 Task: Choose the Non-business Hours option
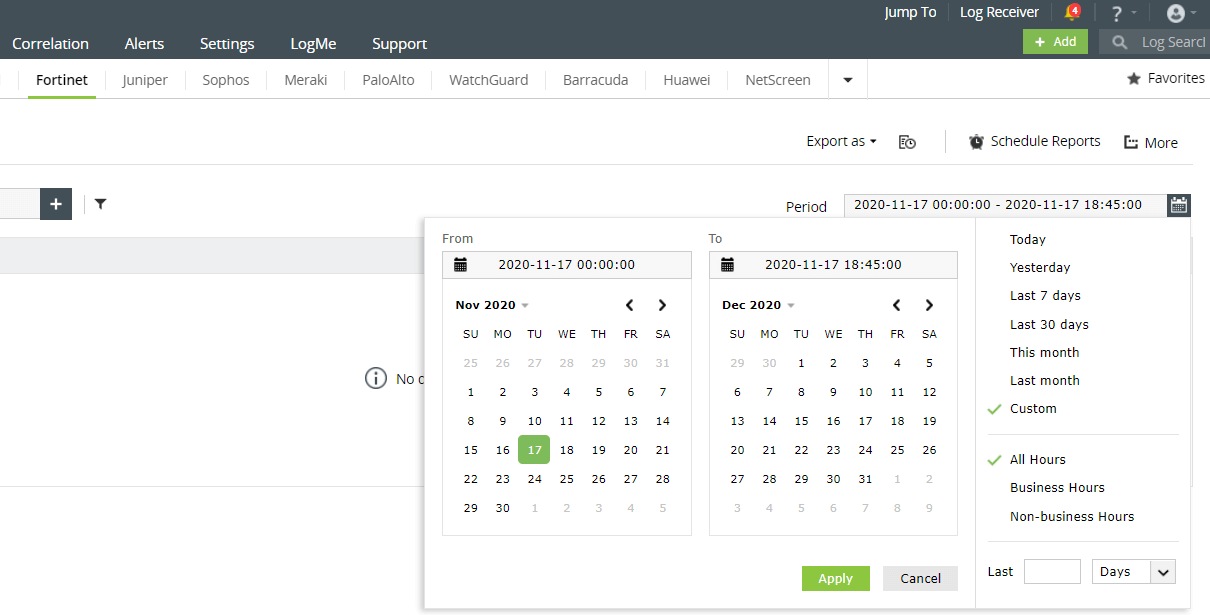(x=1072, y=517)
